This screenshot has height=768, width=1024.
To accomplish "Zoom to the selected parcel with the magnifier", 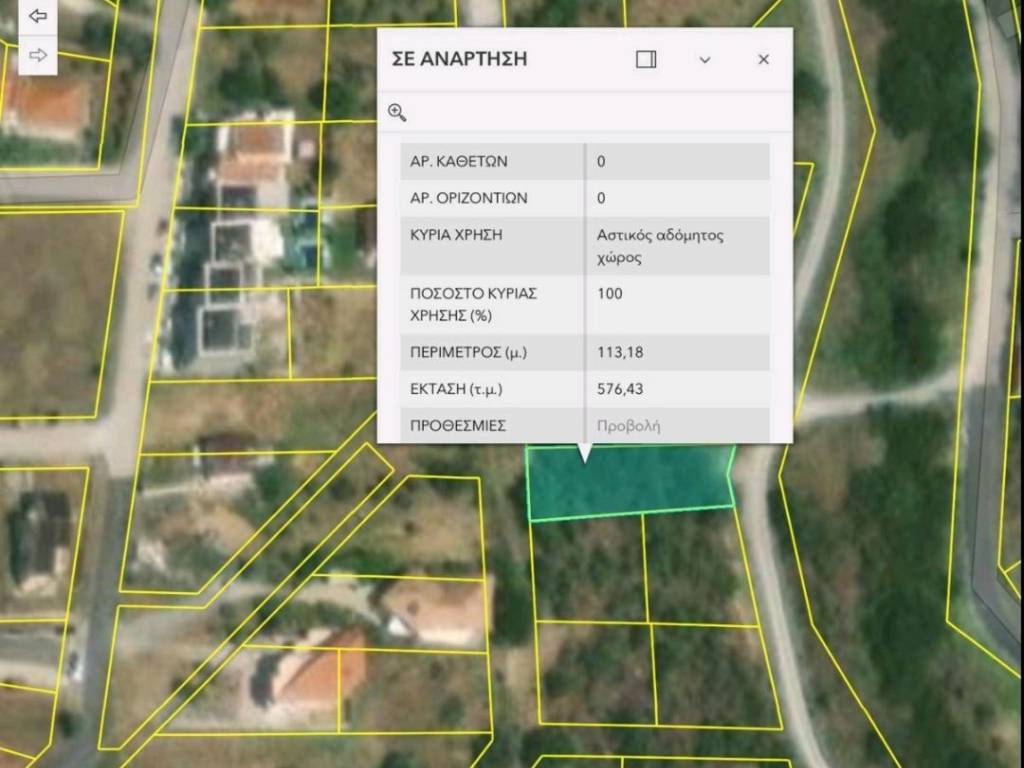I will [397, 112].
